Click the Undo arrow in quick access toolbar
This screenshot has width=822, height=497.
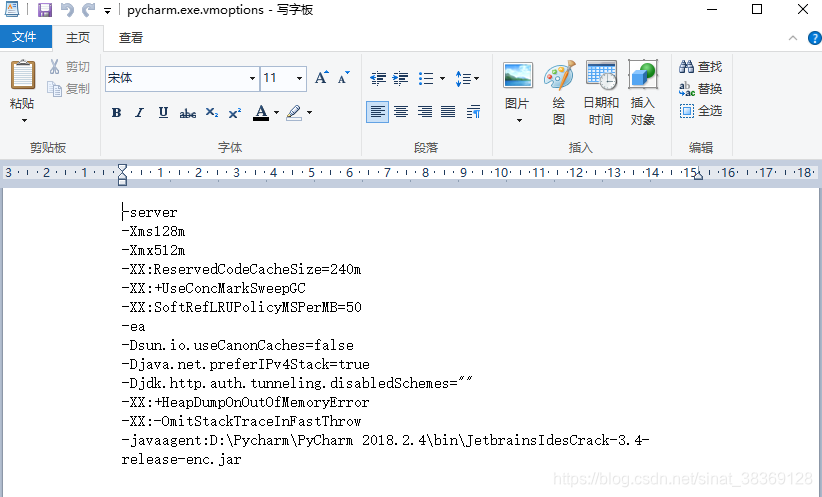click(68, 10)
